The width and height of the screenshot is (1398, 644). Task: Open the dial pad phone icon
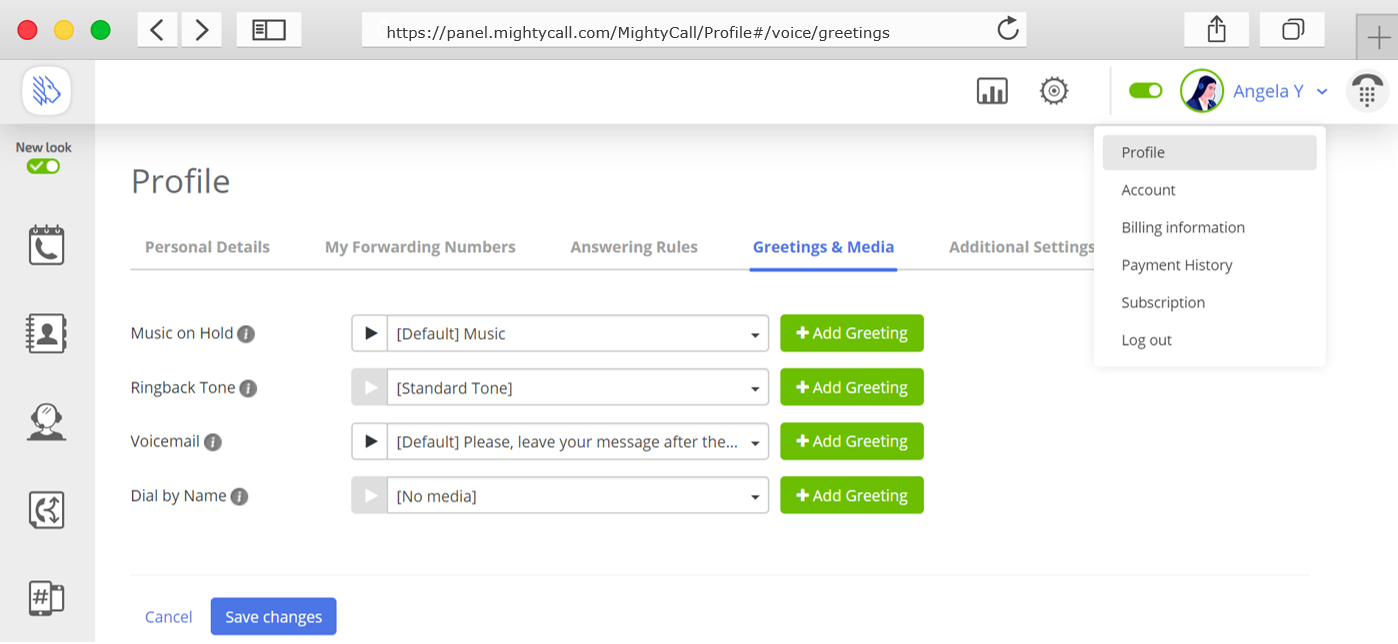point(1366,92)
